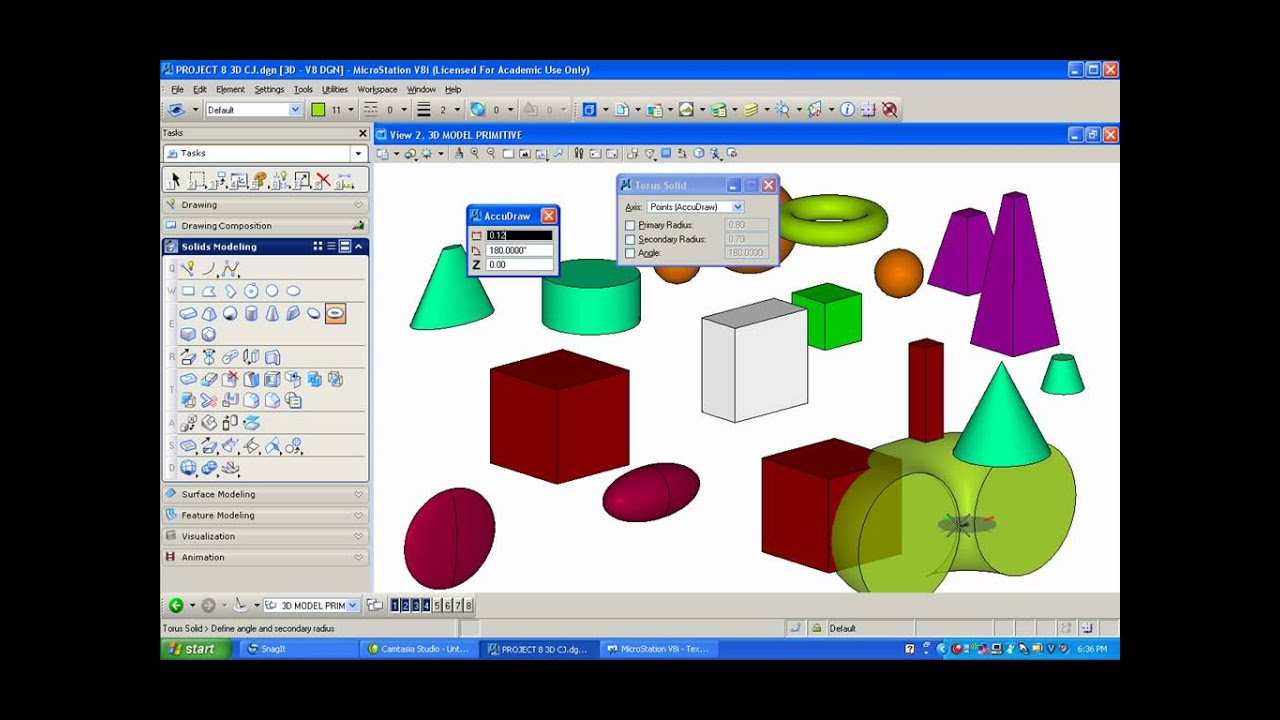Screen dimensions: 1280x720
Task: Toggle view 4 button in View Groups
Action: point(426,605)
